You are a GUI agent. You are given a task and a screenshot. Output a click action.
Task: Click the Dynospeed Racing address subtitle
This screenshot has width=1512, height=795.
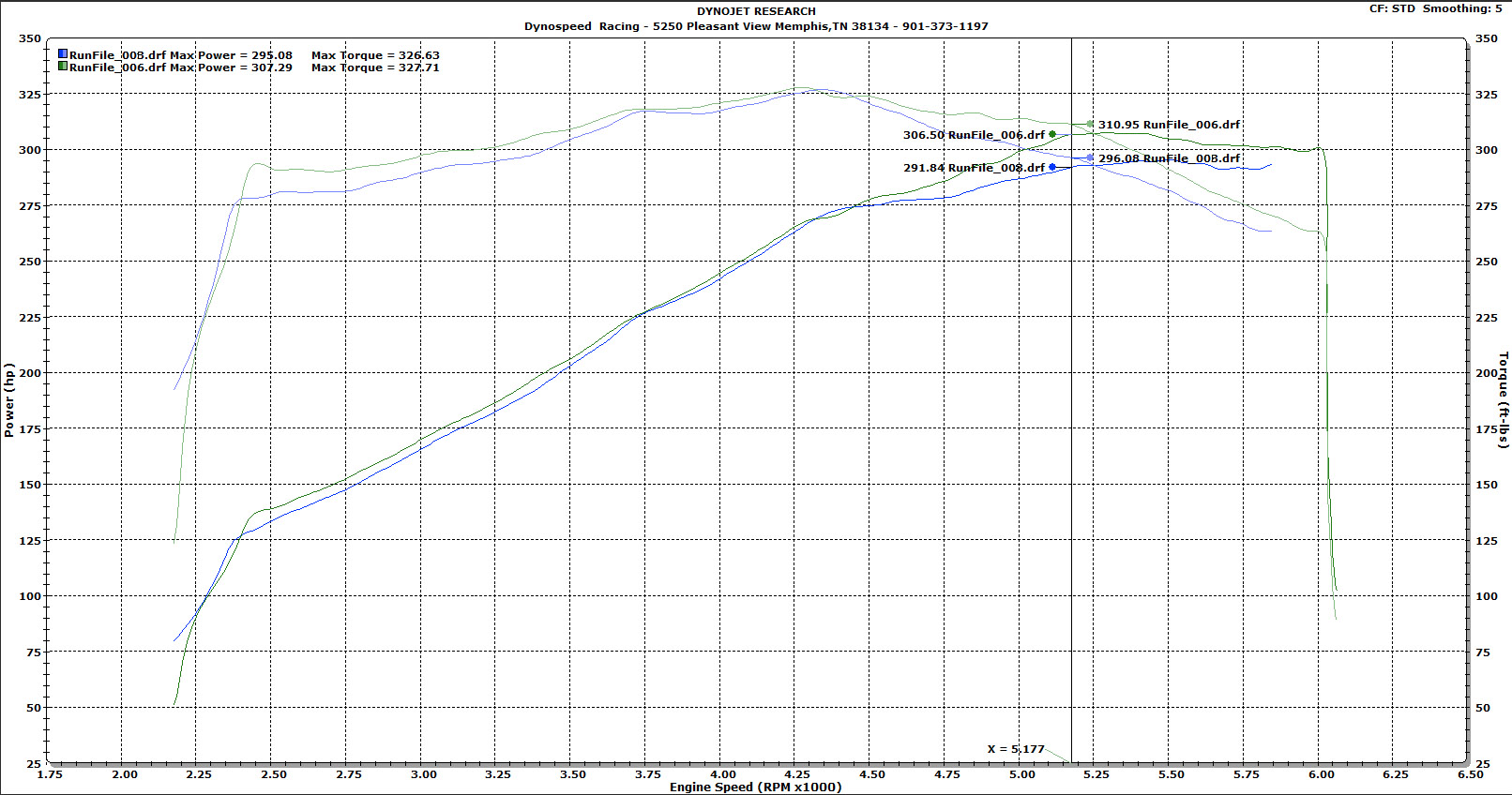(x=756, y=26)
